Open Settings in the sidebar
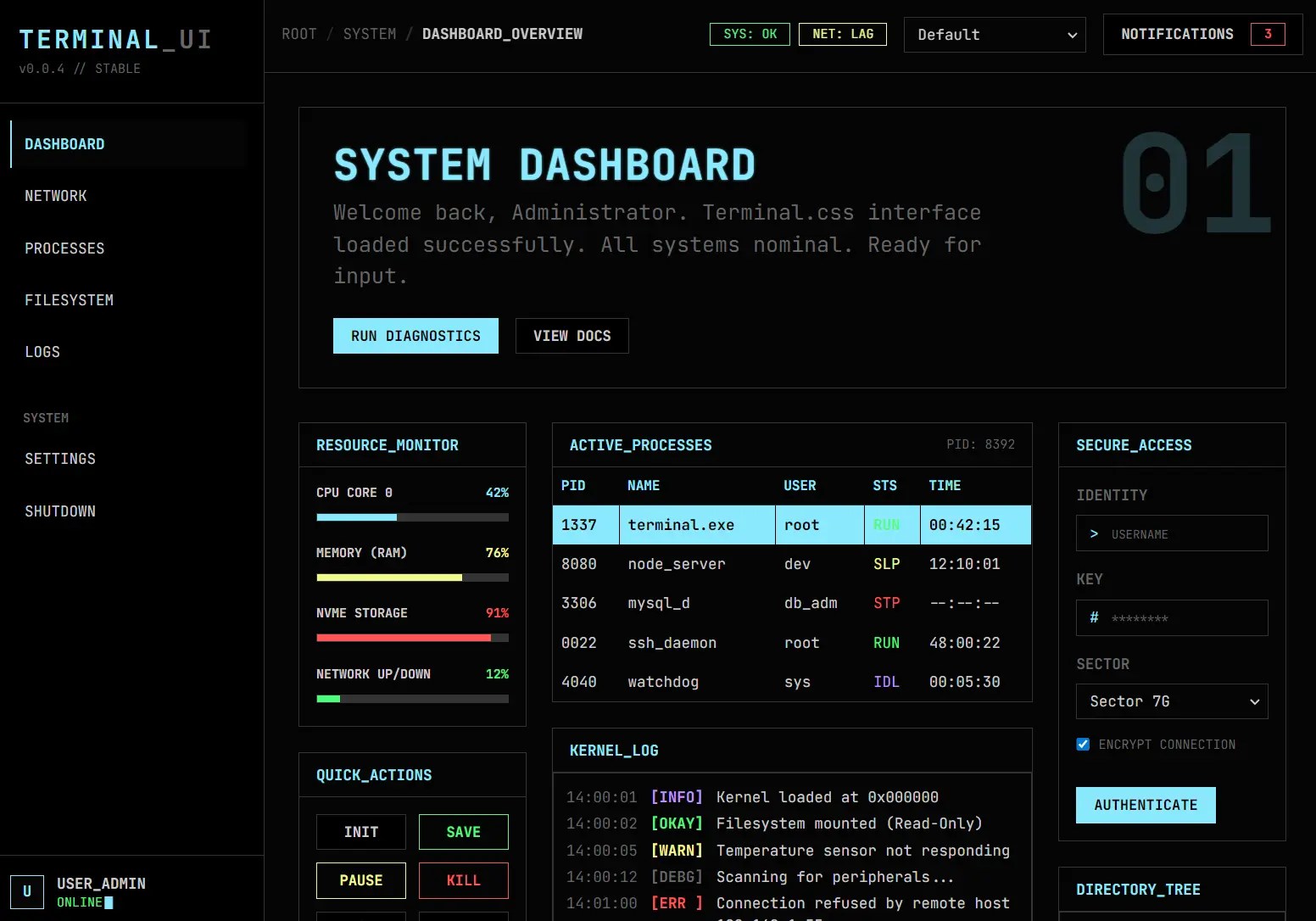Image resolution: width=1316 pixels, height=921 pixels. [128, 459]
